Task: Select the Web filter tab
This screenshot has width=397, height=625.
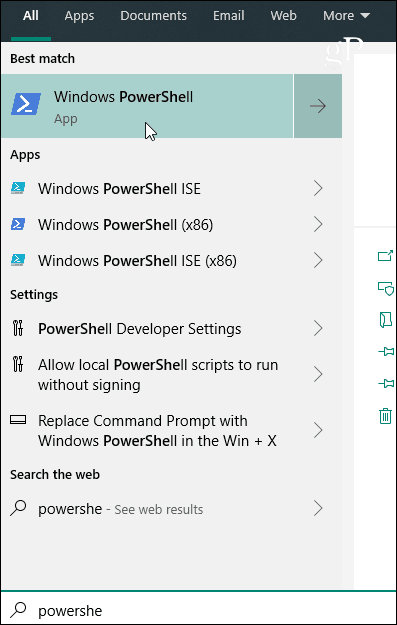Action: [x=283, y=16]
